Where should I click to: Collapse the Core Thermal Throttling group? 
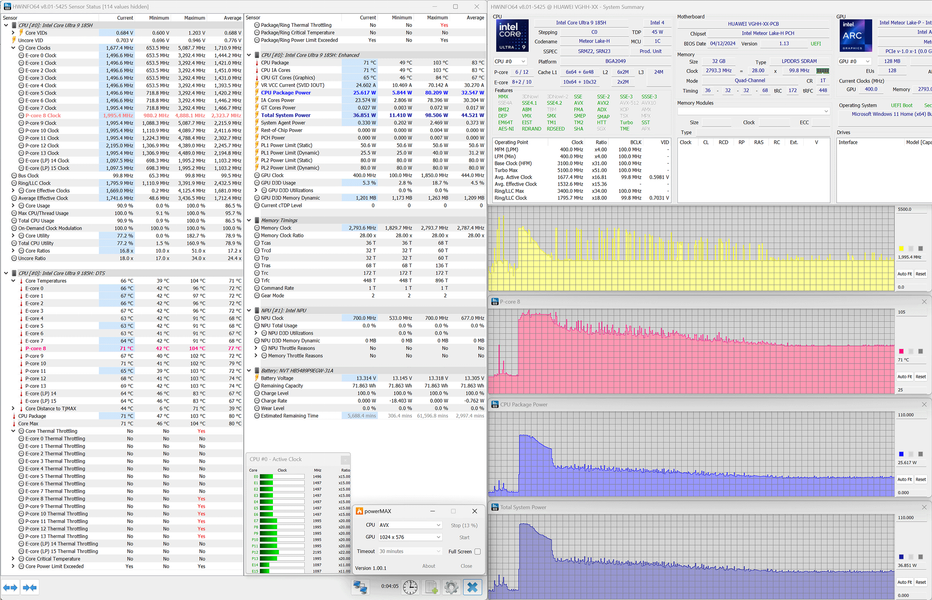(13, 431)
